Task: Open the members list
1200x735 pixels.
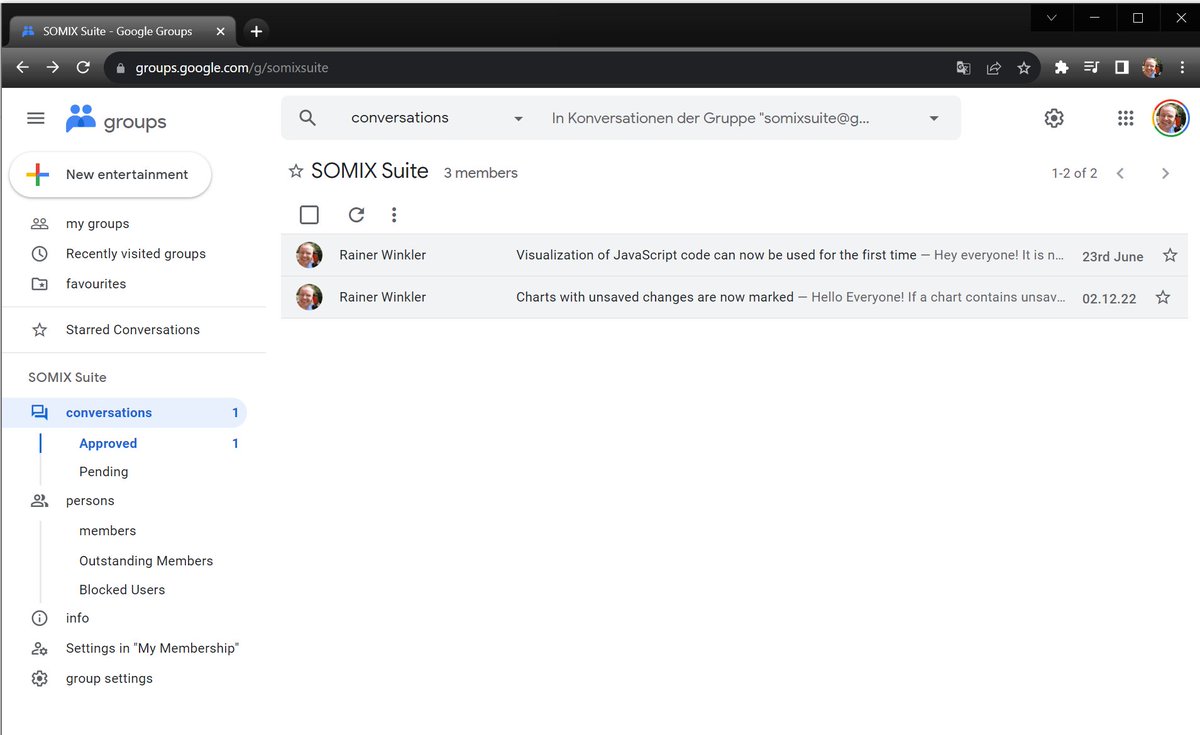Action: pyautogui.click(x=107, y=531)
